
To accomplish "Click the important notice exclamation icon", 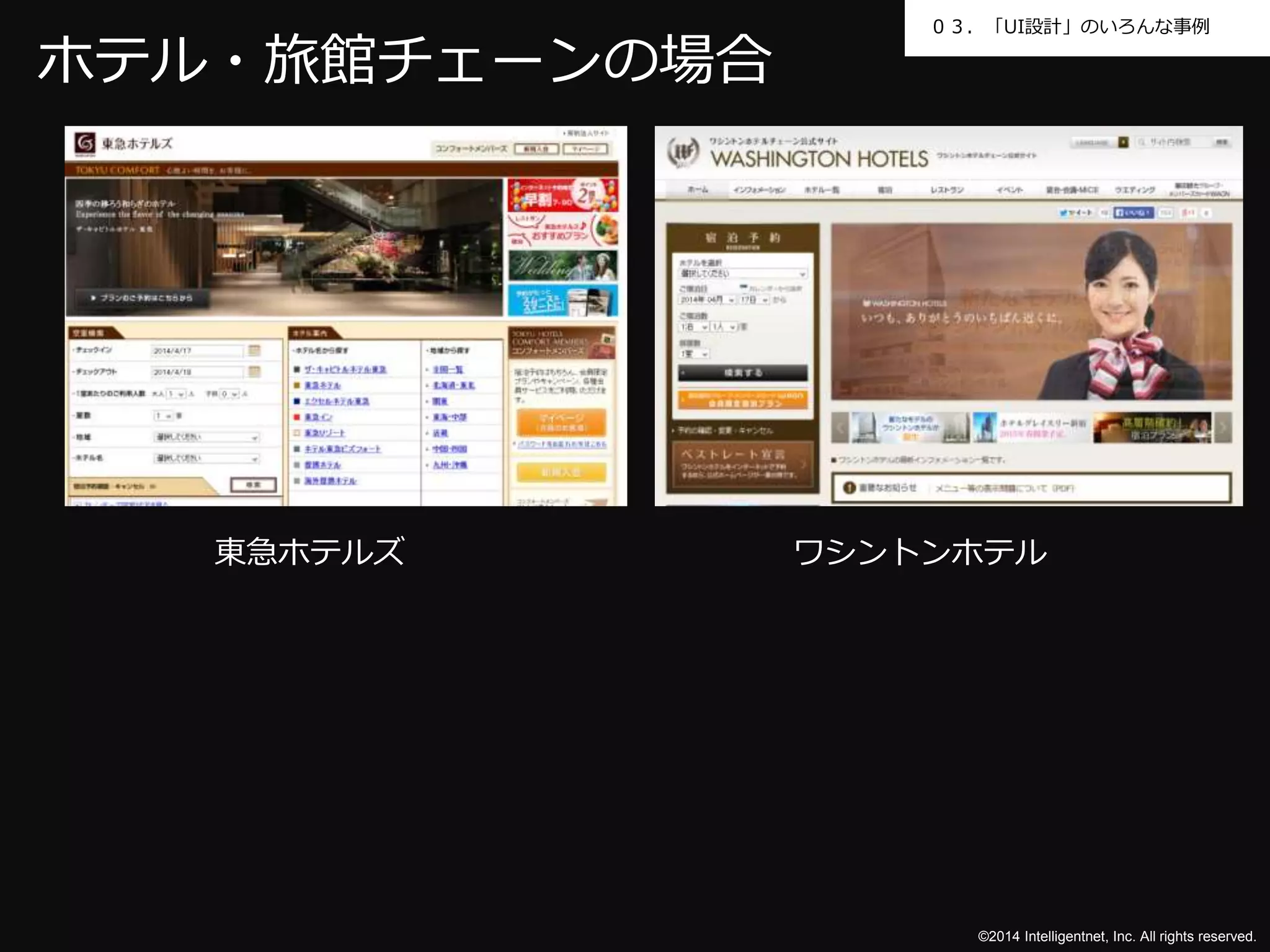I will 850,488.
